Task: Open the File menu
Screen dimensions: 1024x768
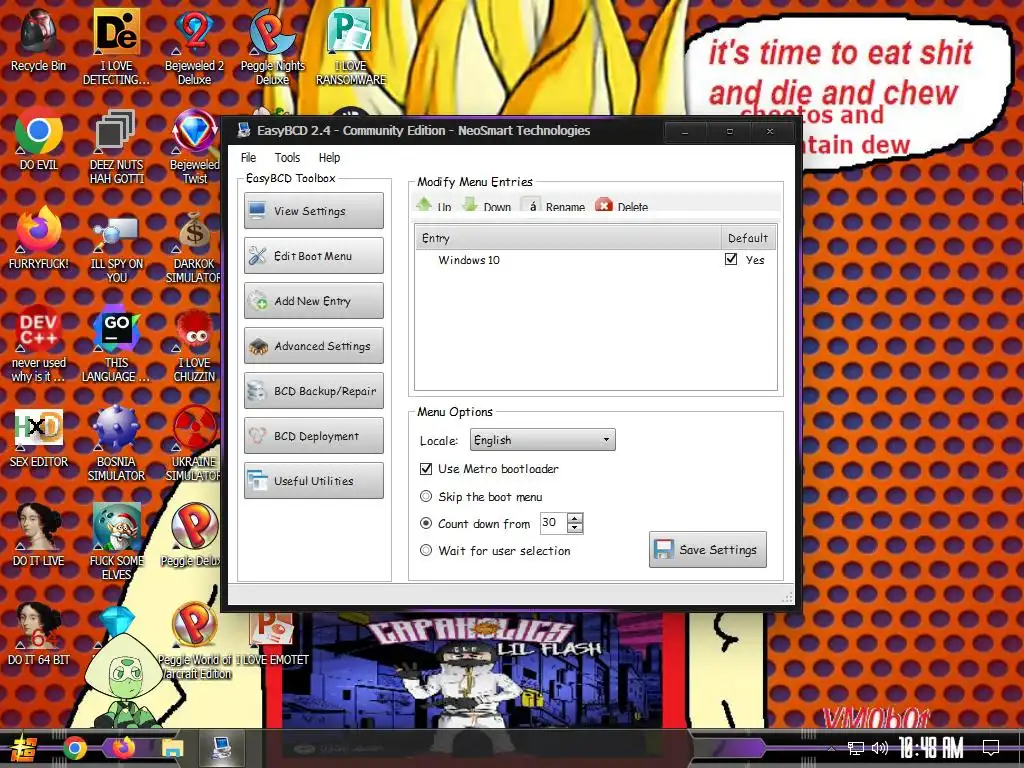Action: [248, 157]
